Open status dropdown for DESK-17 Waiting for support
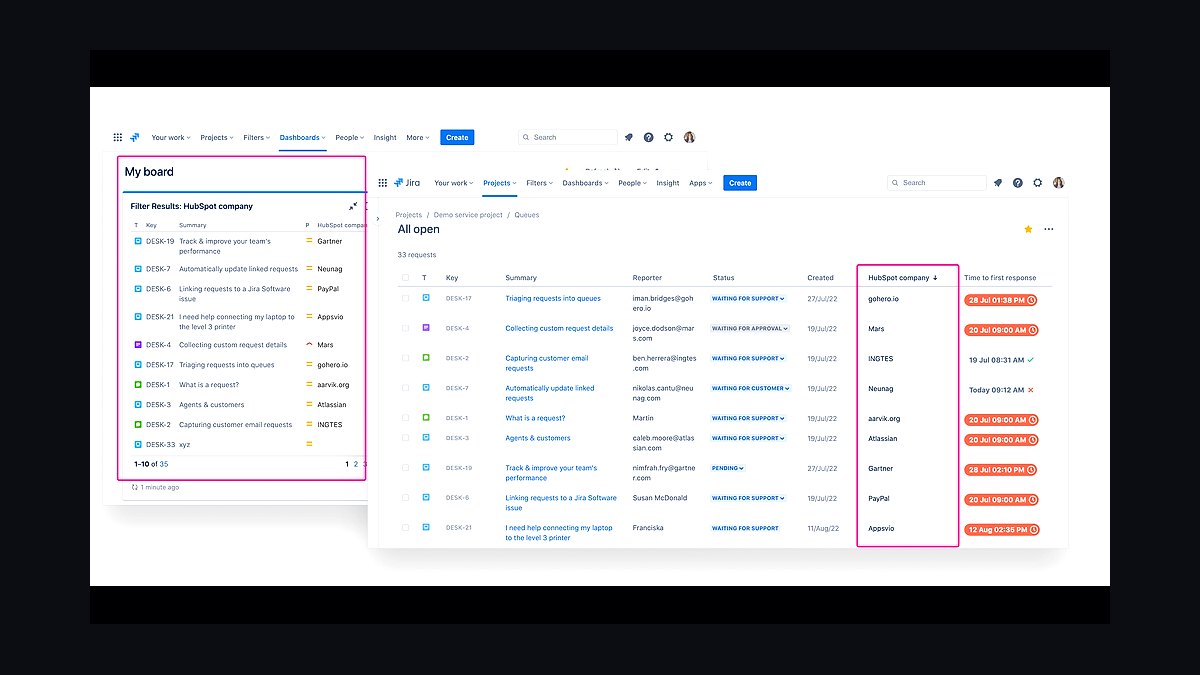Image resolution: width=1200 pixels, height=675 pixels. click(x=749, y=298)
